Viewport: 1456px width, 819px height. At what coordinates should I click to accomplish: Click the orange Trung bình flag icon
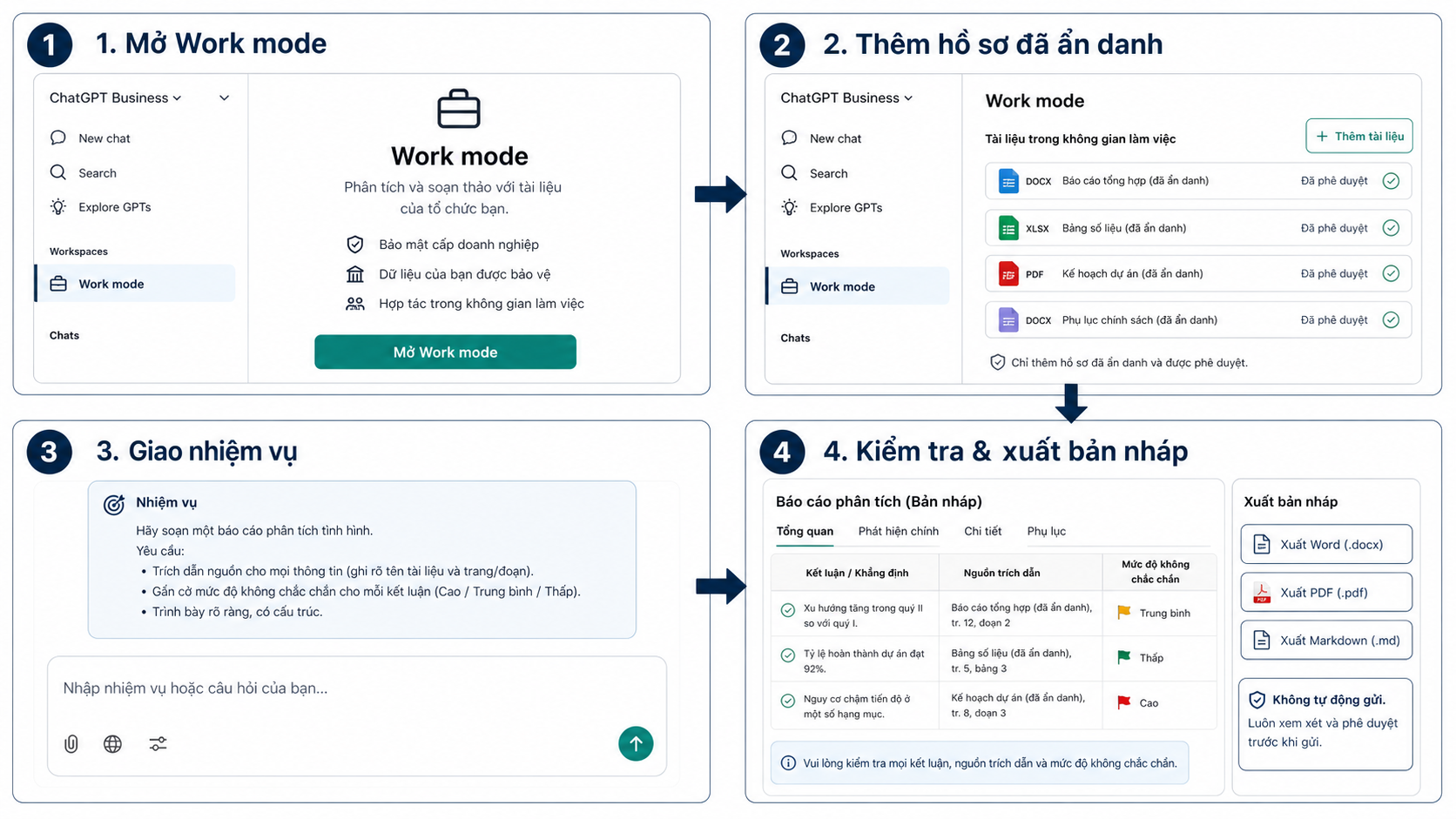tap(1124, 613)
